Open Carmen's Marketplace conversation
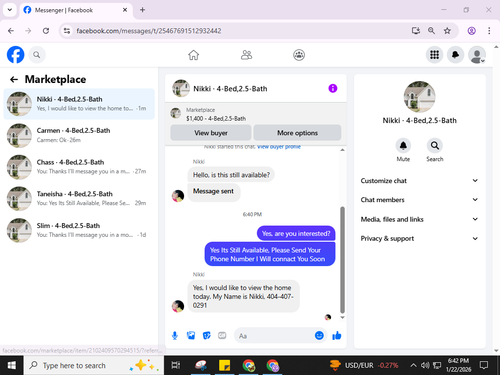Screen dimensions: 500x375 [79, 135]
